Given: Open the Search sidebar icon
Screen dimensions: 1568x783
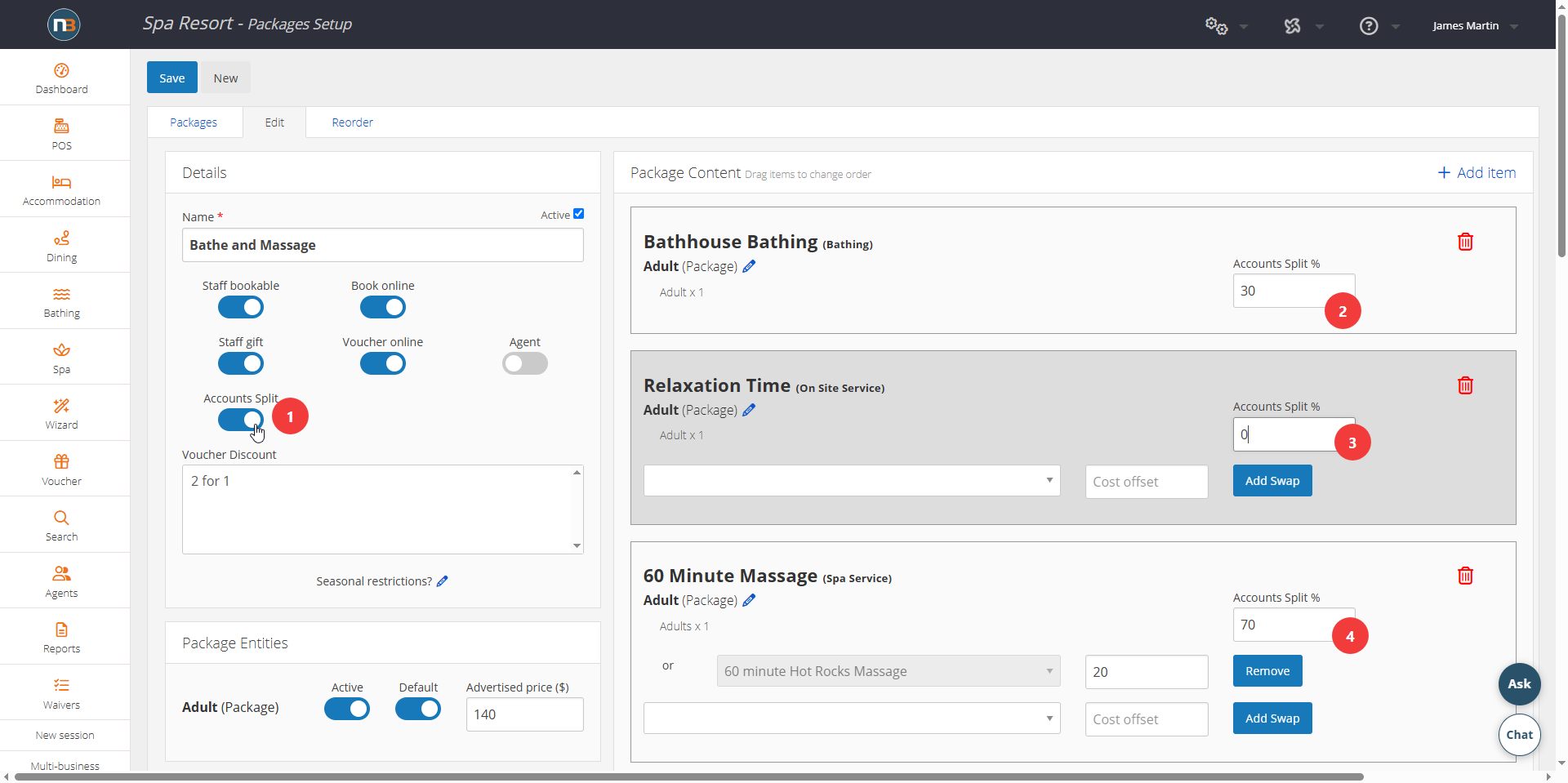Looking at the screenshot, I should click(x=61, y=518).
